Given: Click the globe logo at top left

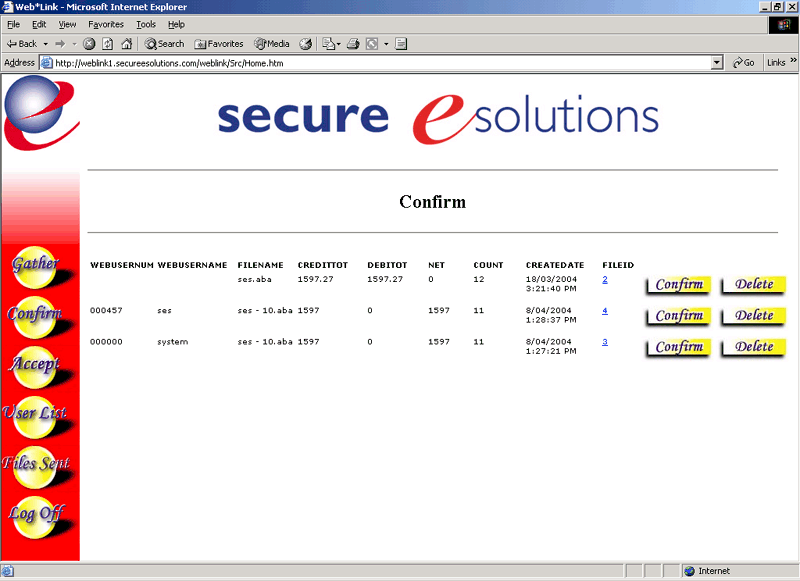Looking at the screenshot, I should pos(41,113).
